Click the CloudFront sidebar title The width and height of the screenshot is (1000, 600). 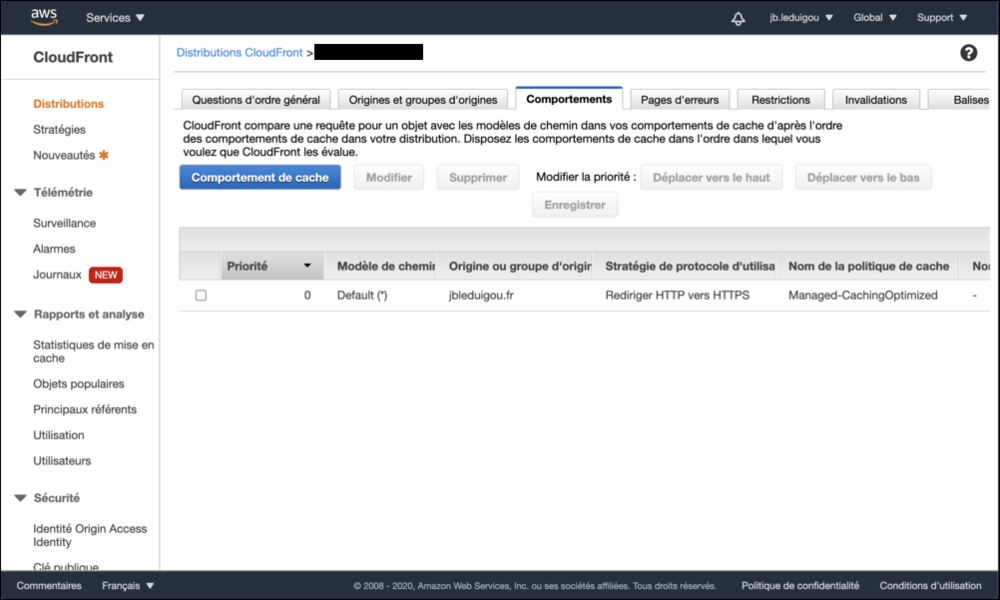(x=73, y=57)
